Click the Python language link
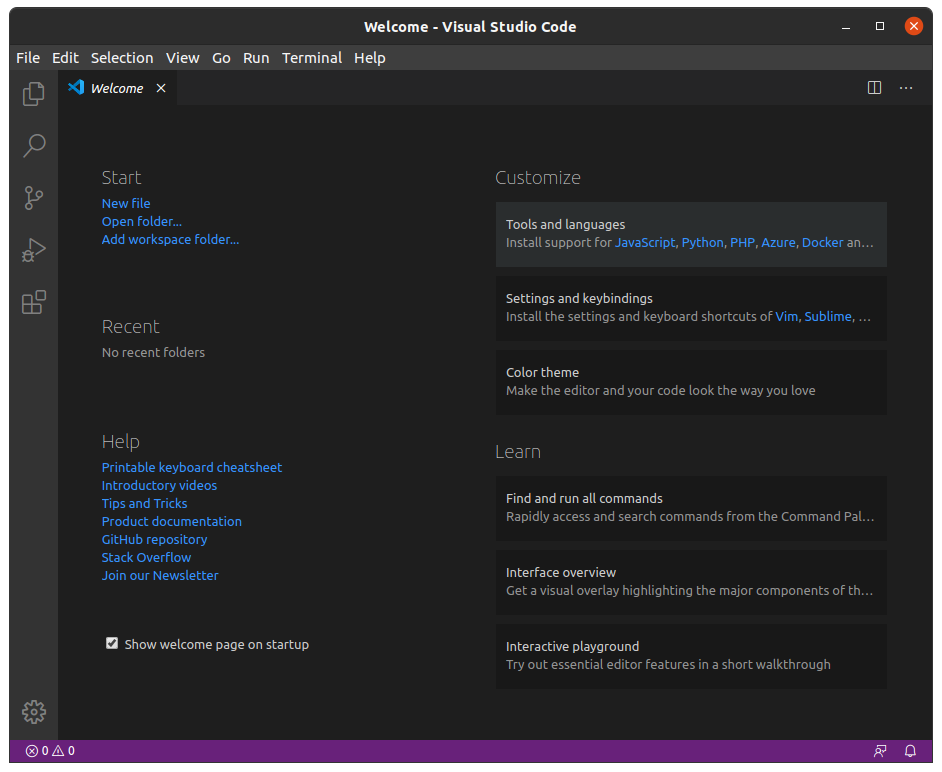Image resolution: width=942 pixels, height=772 pixels. click(x=702, y=243)
